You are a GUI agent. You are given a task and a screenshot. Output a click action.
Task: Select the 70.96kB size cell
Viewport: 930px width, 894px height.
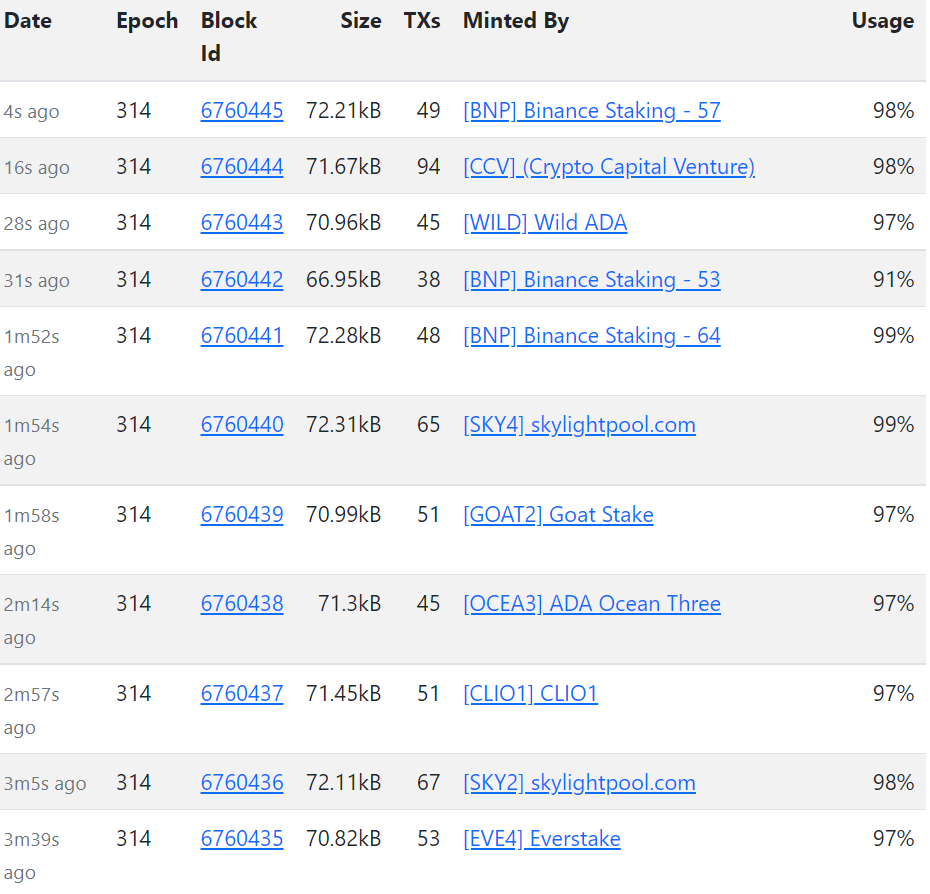(343, 222)
